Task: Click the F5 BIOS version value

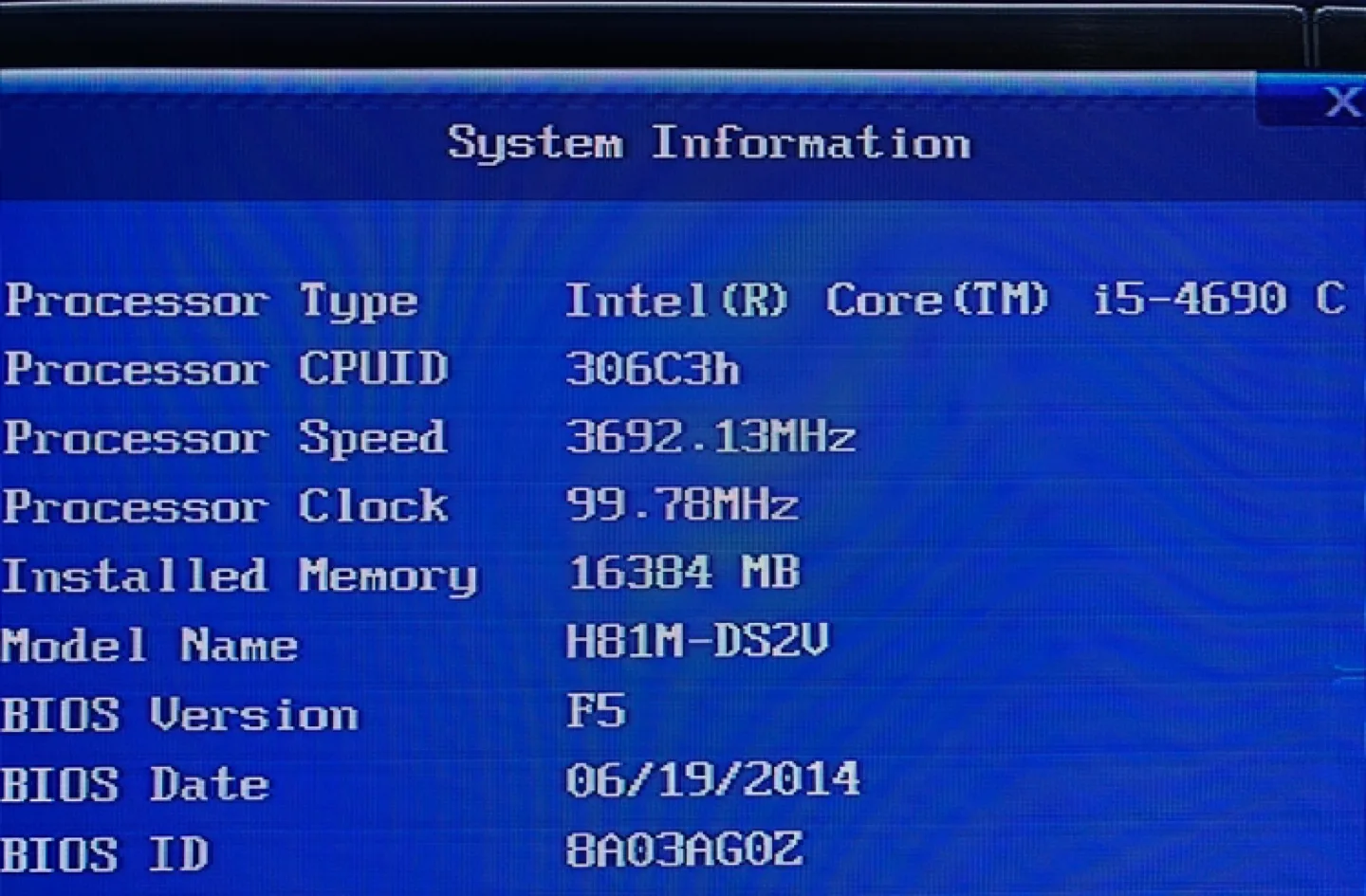Action: (596, 709)
